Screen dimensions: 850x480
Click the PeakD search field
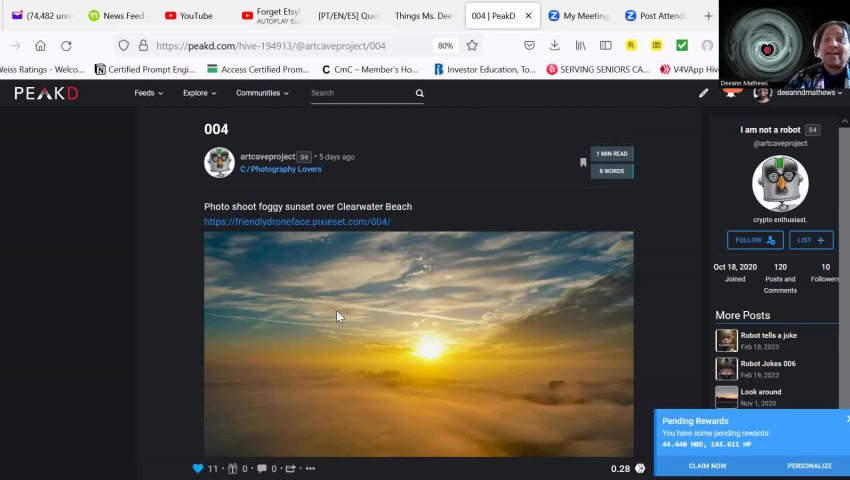tap(360, 93)
